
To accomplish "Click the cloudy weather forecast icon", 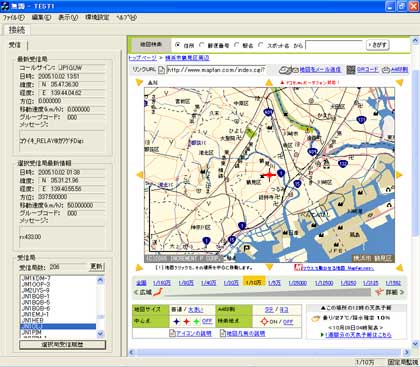I will [x=316, y=318].
